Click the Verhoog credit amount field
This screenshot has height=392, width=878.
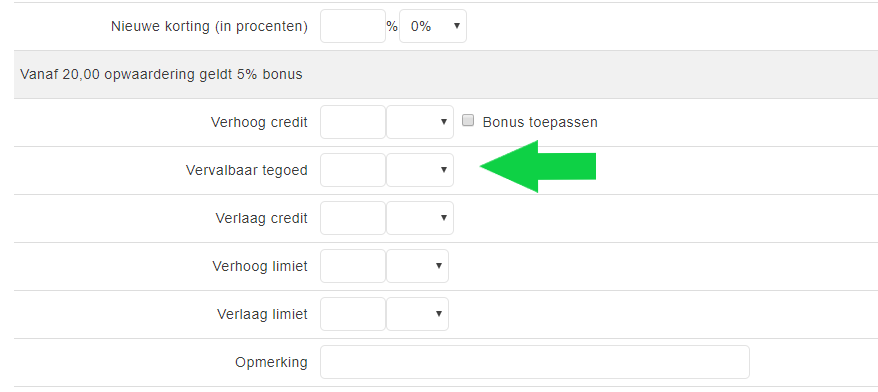point(353,122)
